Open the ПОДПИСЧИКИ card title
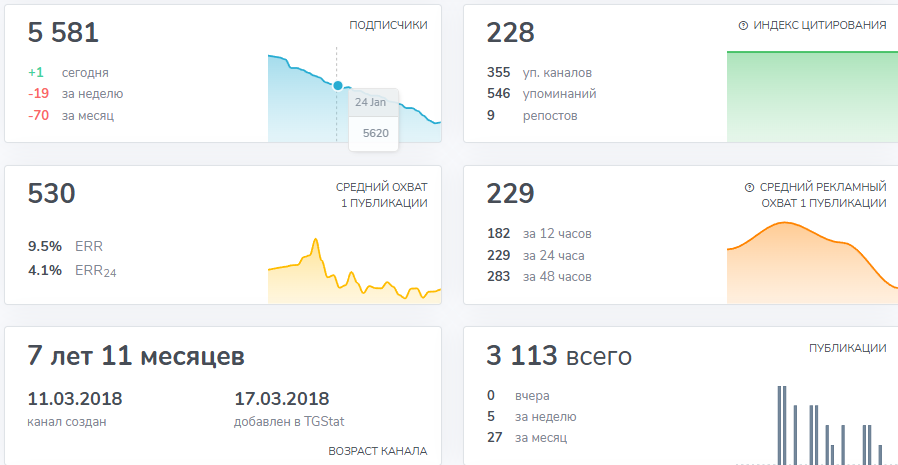 pos(388,26)
